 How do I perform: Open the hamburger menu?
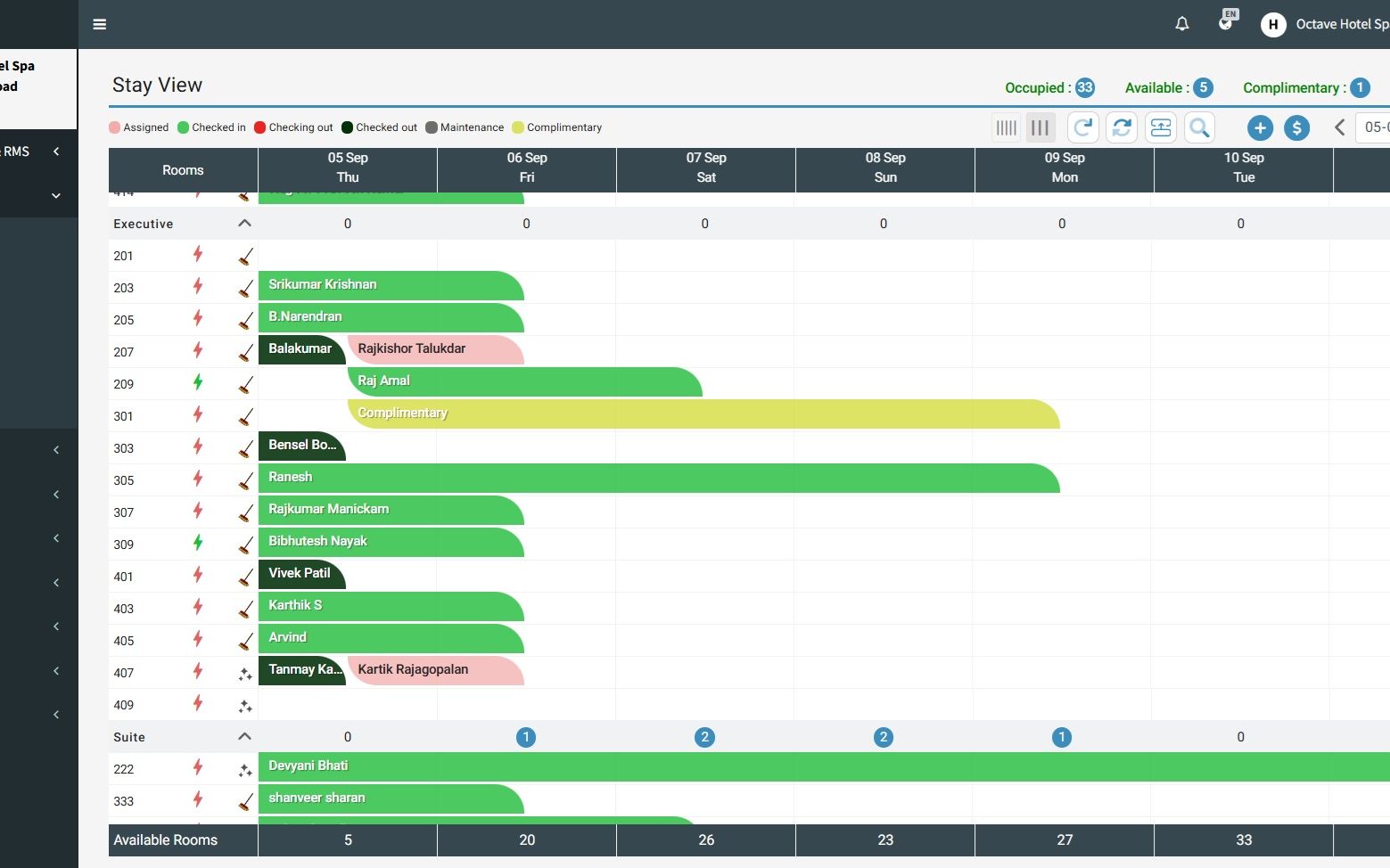point(100,24)
